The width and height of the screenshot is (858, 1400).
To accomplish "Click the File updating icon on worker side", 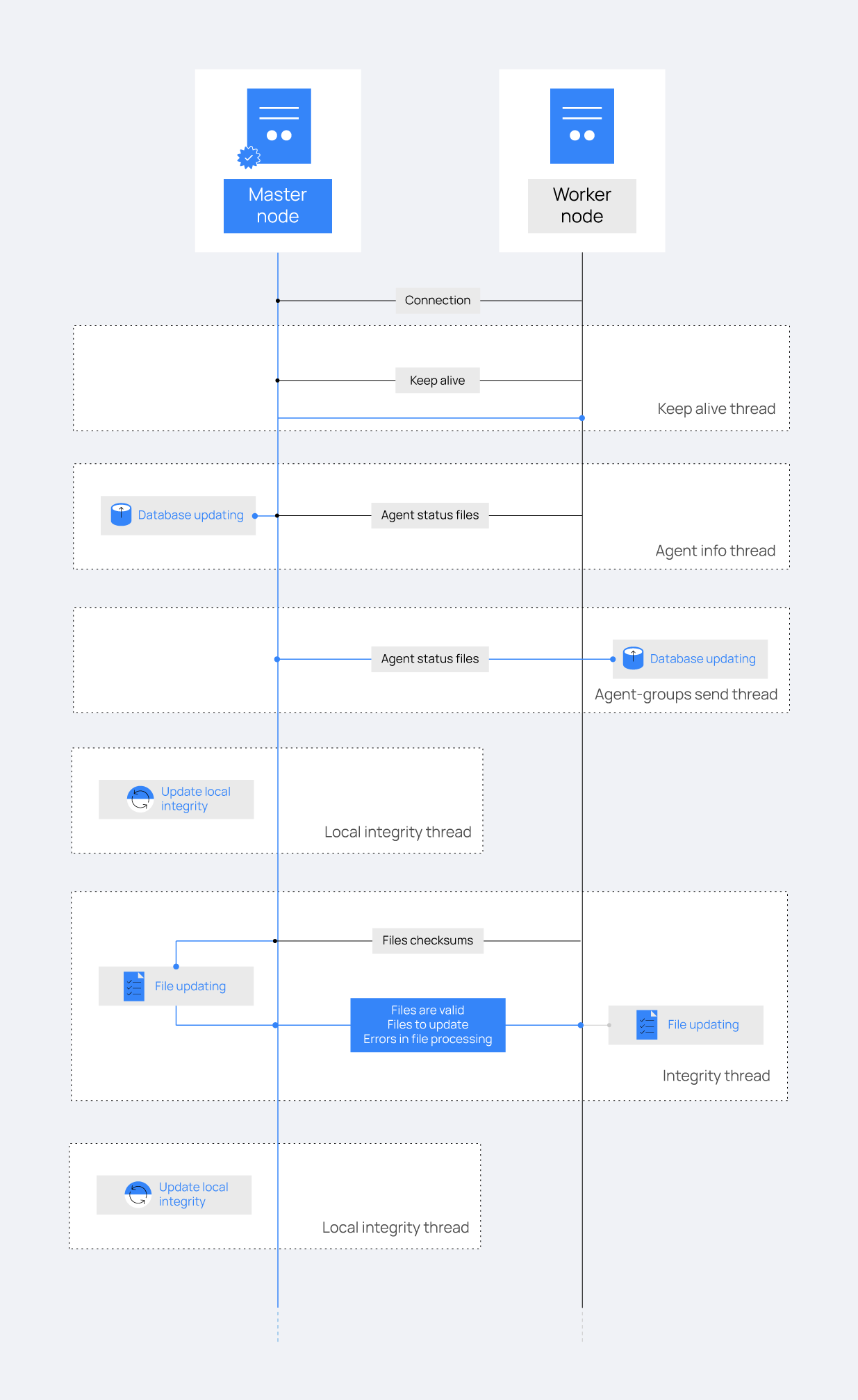I will [x=647, y=1025].
